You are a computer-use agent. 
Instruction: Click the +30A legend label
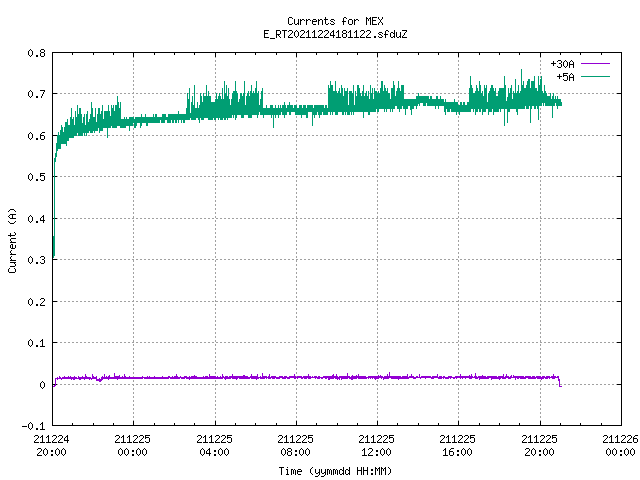[x=562, y=64]
